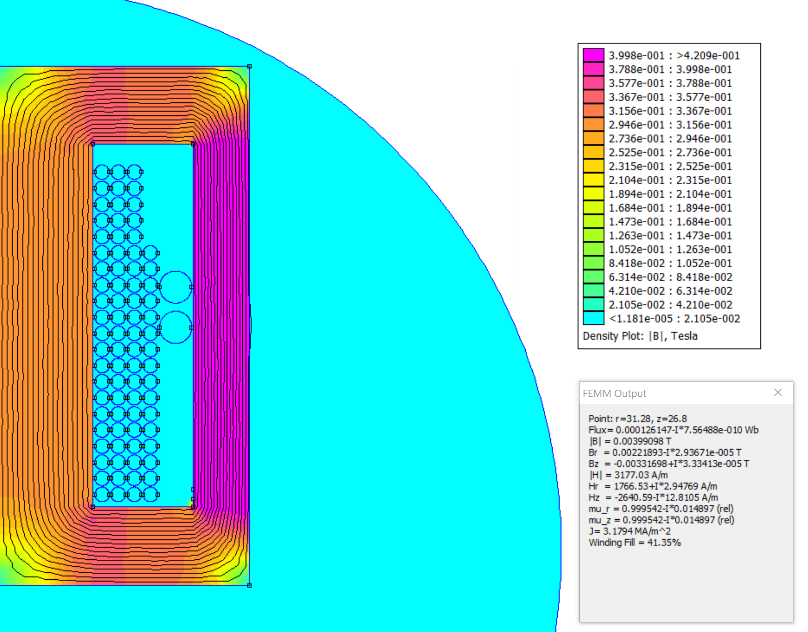Viewport: 808px width, 632px height.
Task: Click the bottom-right corner node of the core
Action: [249, 585]
